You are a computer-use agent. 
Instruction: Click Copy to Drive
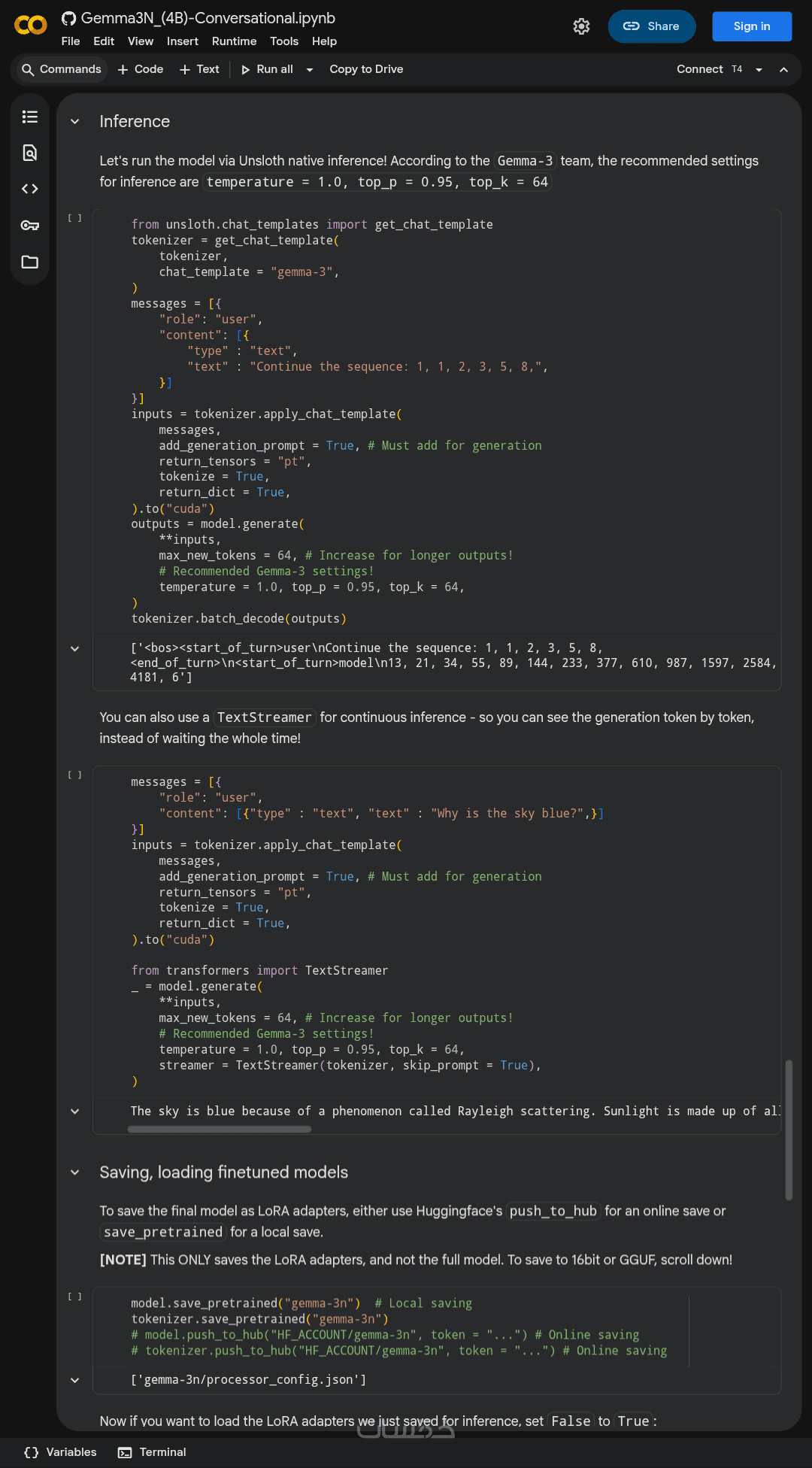click(x=366, y=69)
